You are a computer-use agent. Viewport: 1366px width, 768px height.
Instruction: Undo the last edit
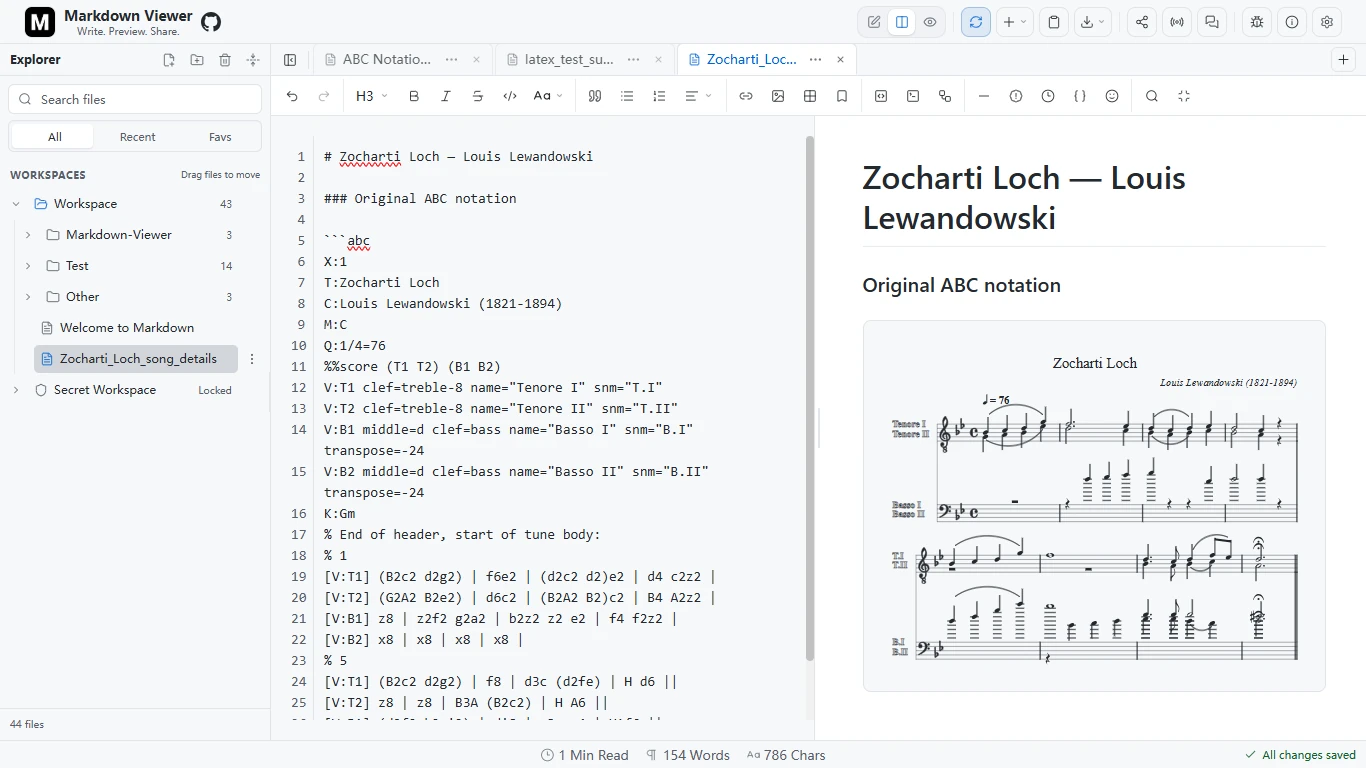point(292,96)
